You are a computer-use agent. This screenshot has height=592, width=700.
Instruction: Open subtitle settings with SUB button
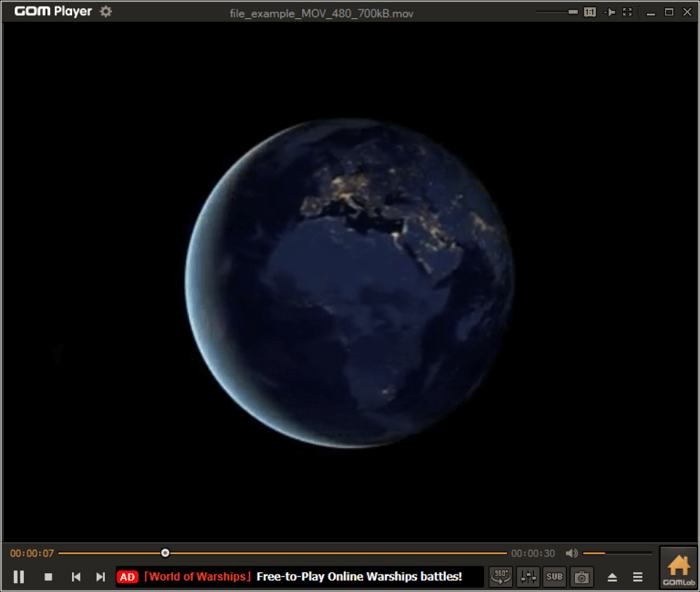click(x=554, y=577)
